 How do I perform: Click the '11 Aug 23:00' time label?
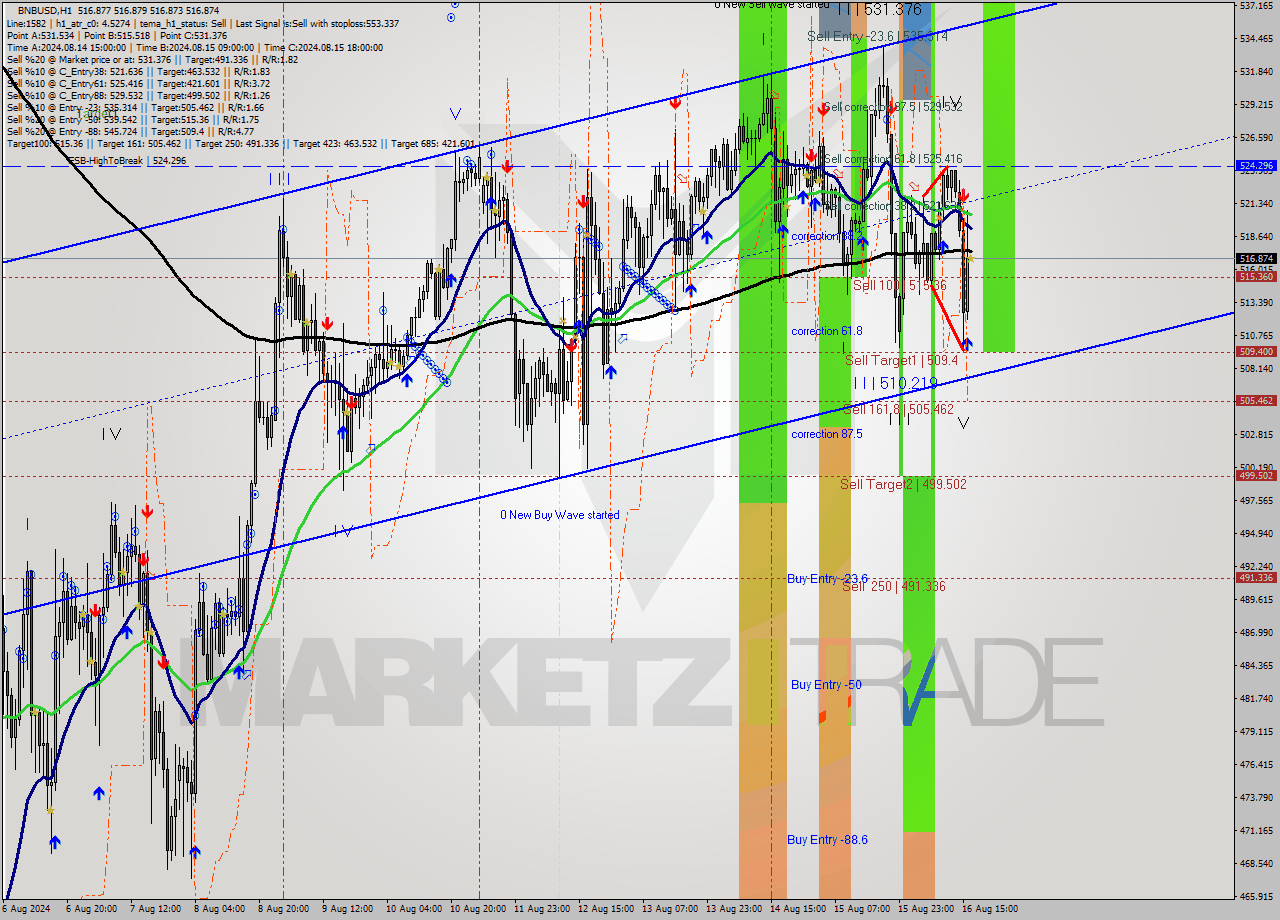[543, 909]
